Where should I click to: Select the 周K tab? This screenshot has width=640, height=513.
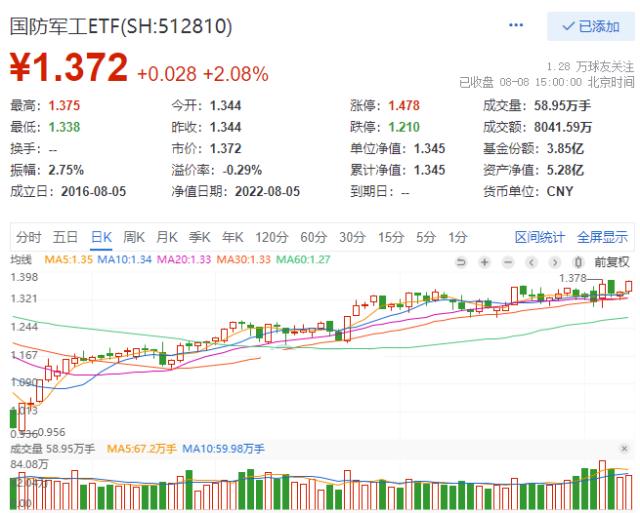click(x=134, y=237)
